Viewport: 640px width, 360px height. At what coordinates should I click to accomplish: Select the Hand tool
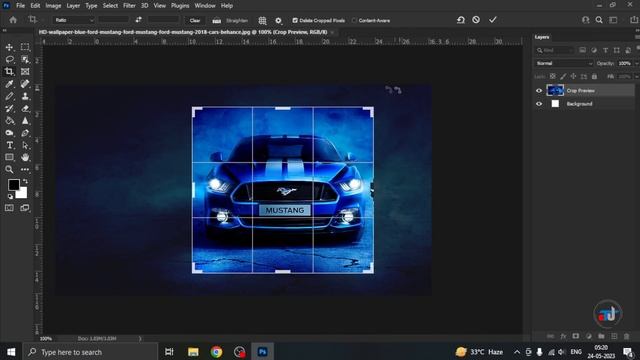coord(25,158)
